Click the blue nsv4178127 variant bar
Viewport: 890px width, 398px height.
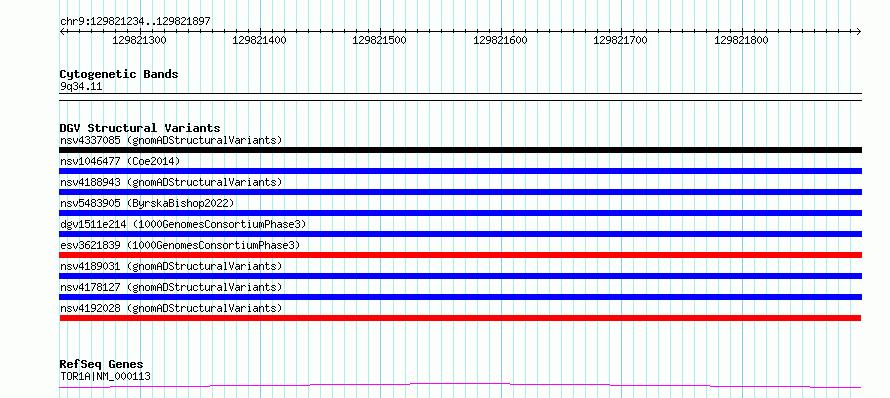click(x=460, y=297)
